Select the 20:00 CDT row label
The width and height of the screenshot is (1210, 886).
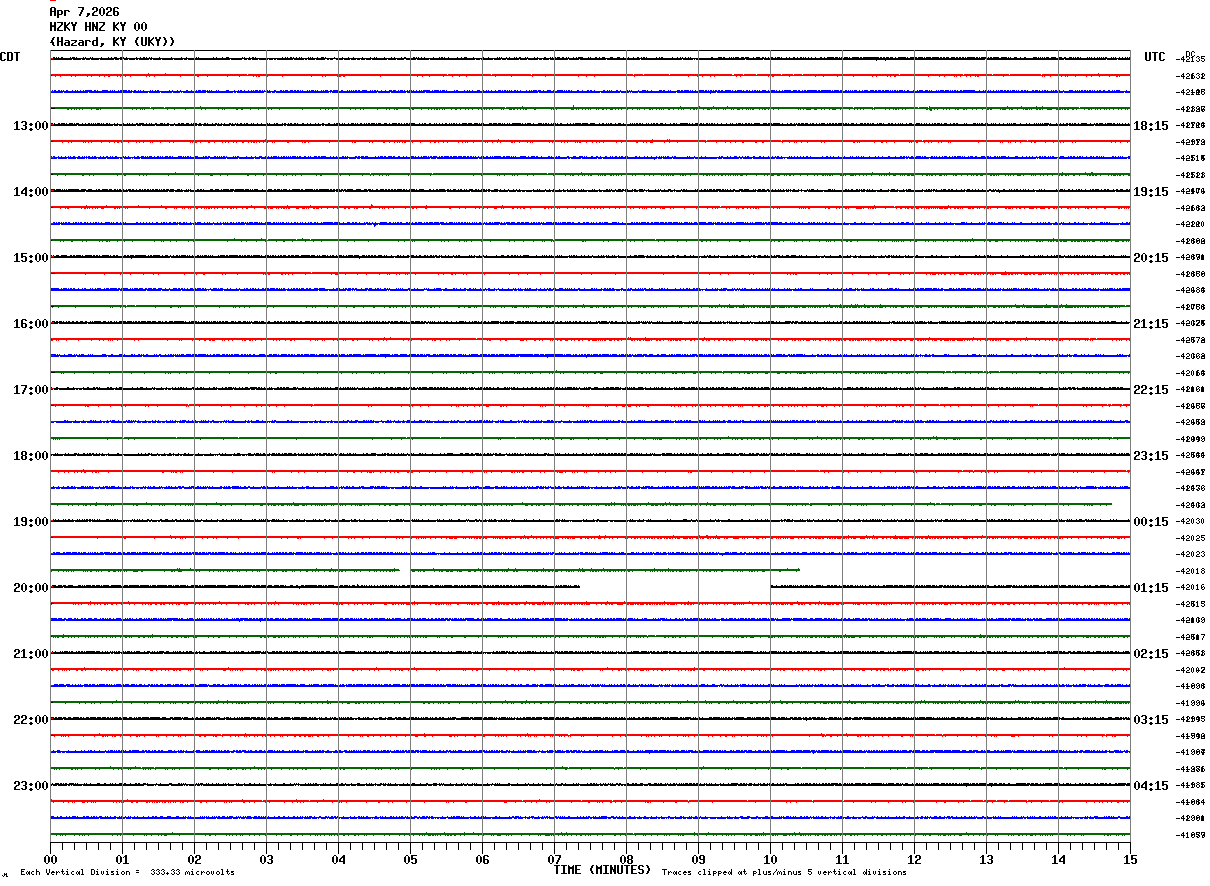pos(30,588)
